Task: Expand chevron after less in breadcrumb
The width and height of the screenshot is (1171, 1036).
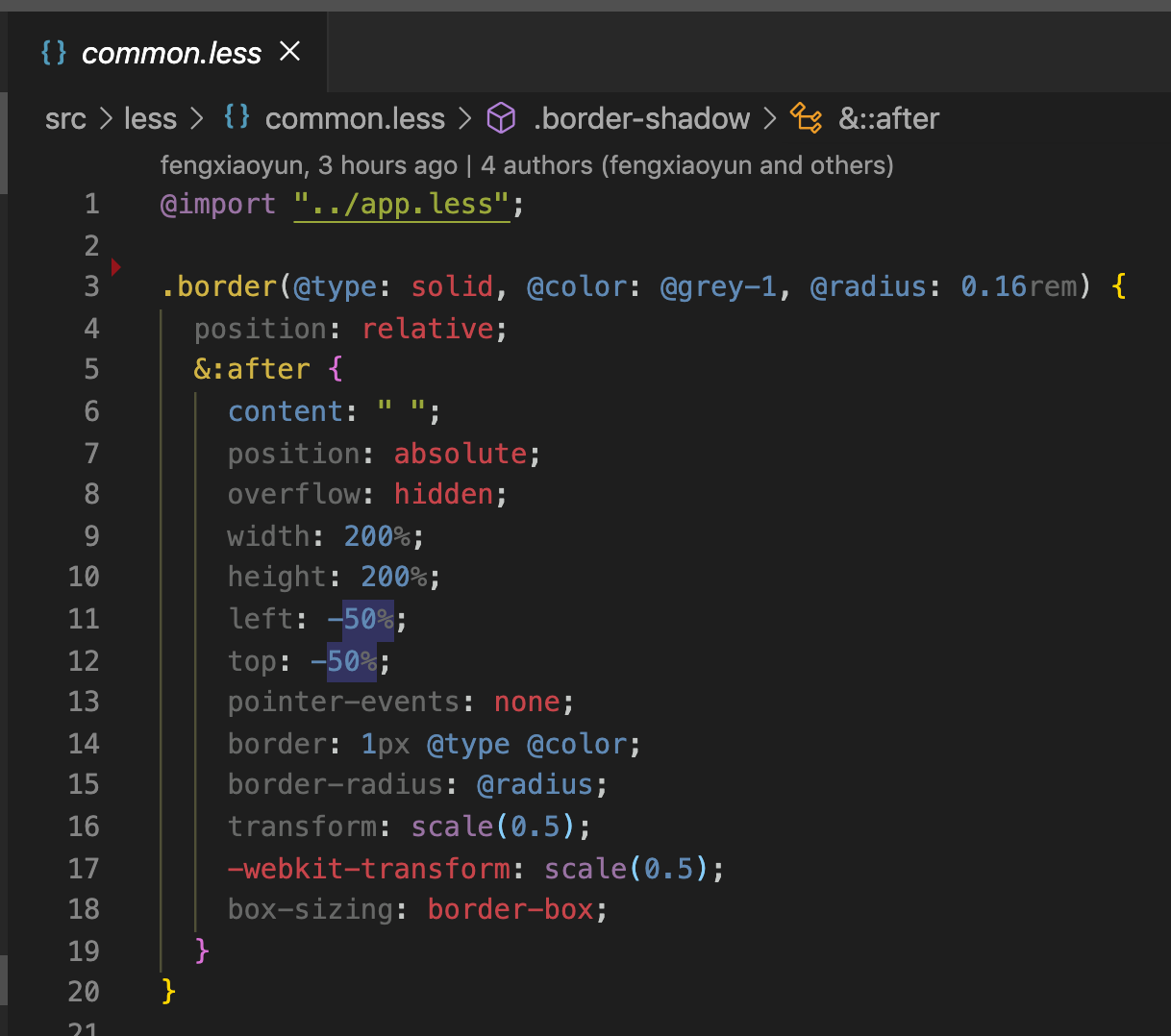Action: point(197,119)
